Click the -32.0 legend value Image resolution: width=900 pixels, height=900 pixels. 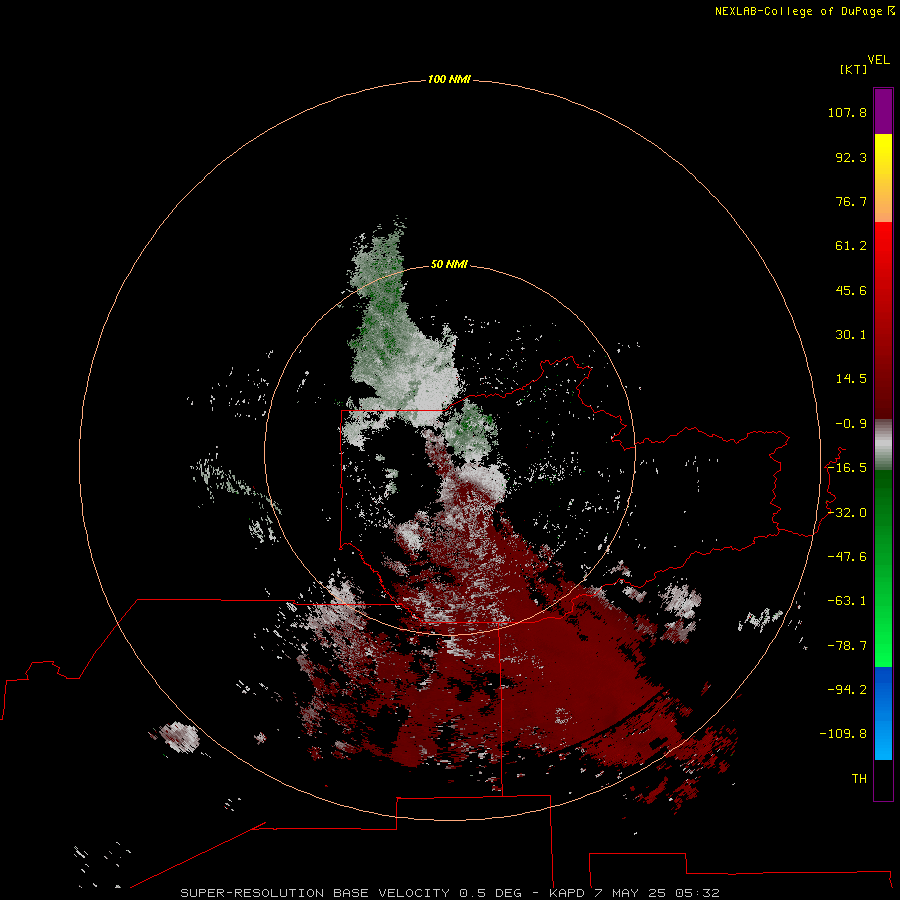pos(847,513)
